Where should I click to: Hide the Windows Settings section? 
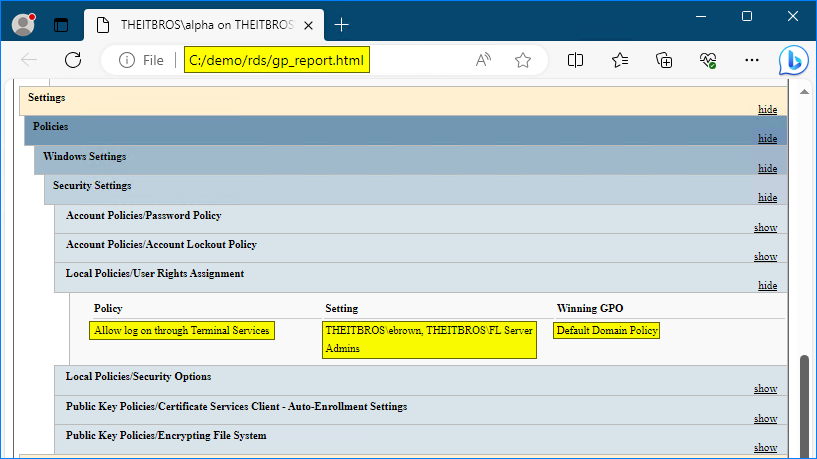click(768, 169)
